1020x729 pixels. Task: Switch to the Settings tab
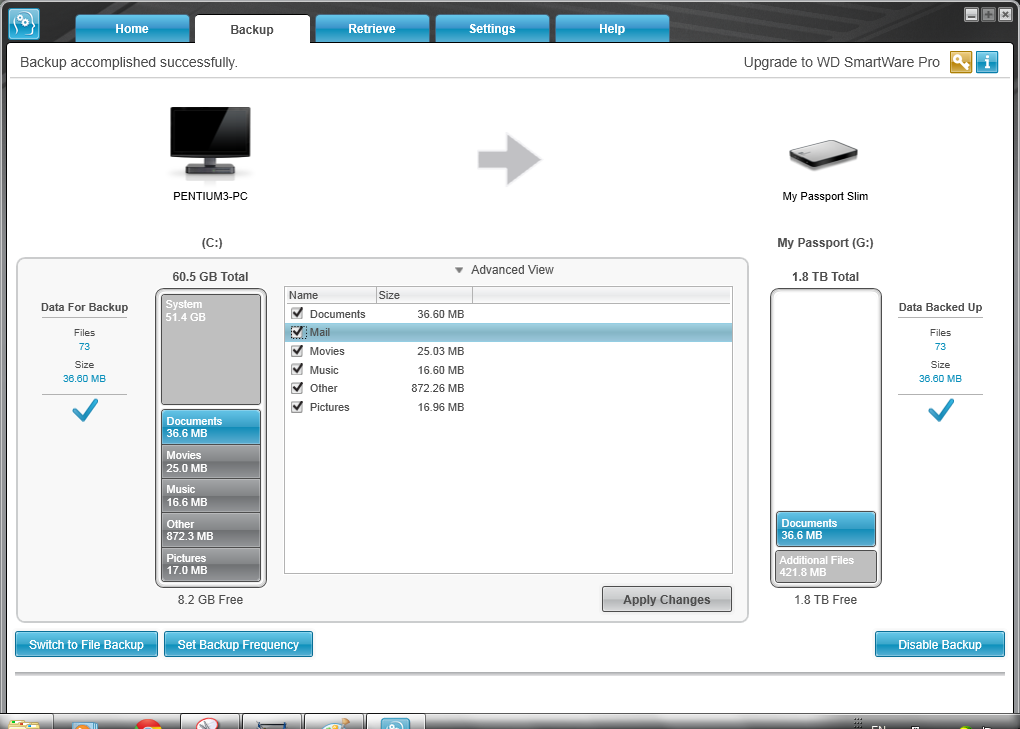(x=492, y=29)
